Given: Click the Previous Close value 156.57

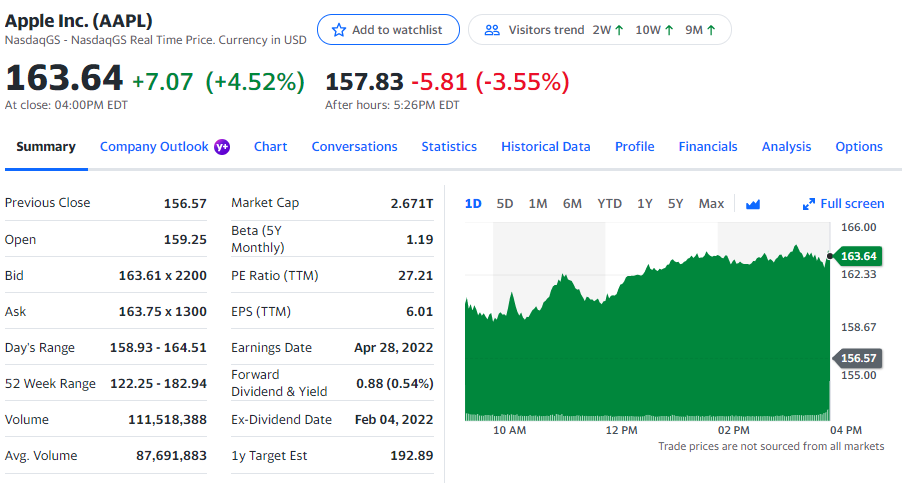Looking at the screenshot, I should tap(185, 203).
